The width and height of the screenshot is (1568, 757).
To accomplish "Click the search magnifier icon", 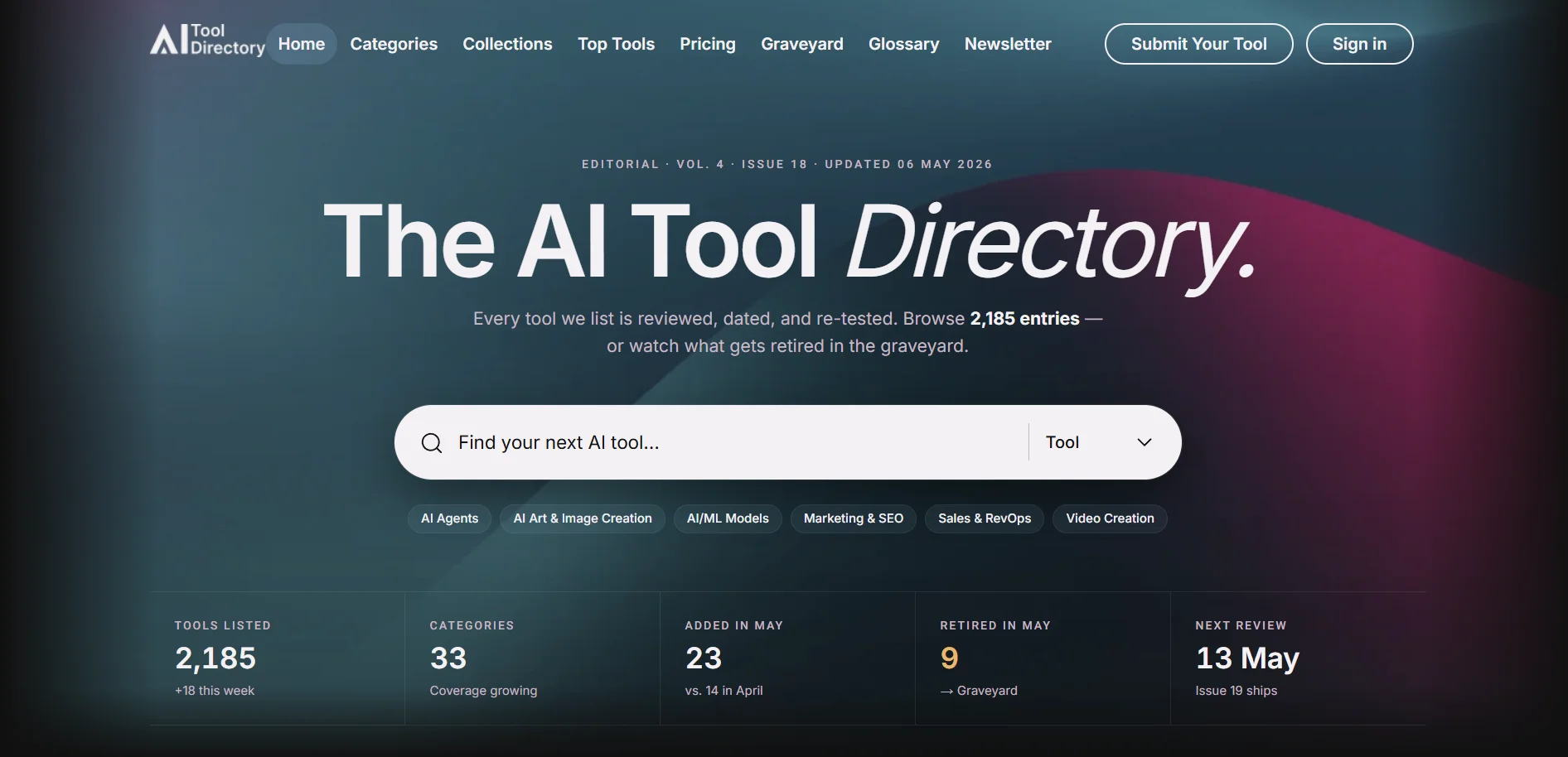I will [x=432, y=443].
